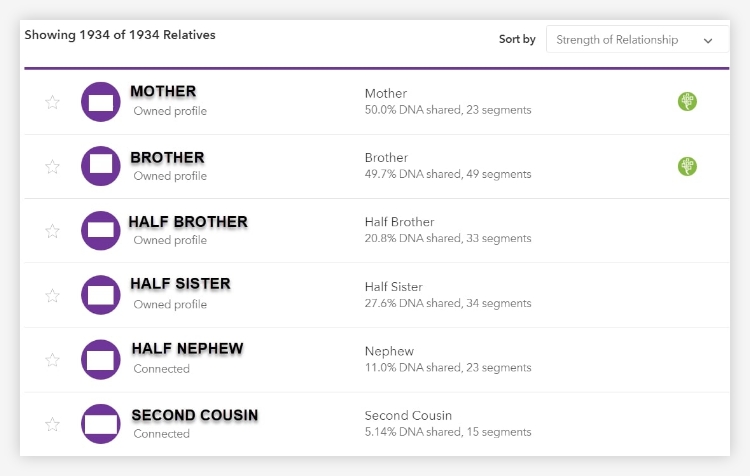Open the HALF NEPHEW relative name

pyautogui.click(x=187, y=349)
